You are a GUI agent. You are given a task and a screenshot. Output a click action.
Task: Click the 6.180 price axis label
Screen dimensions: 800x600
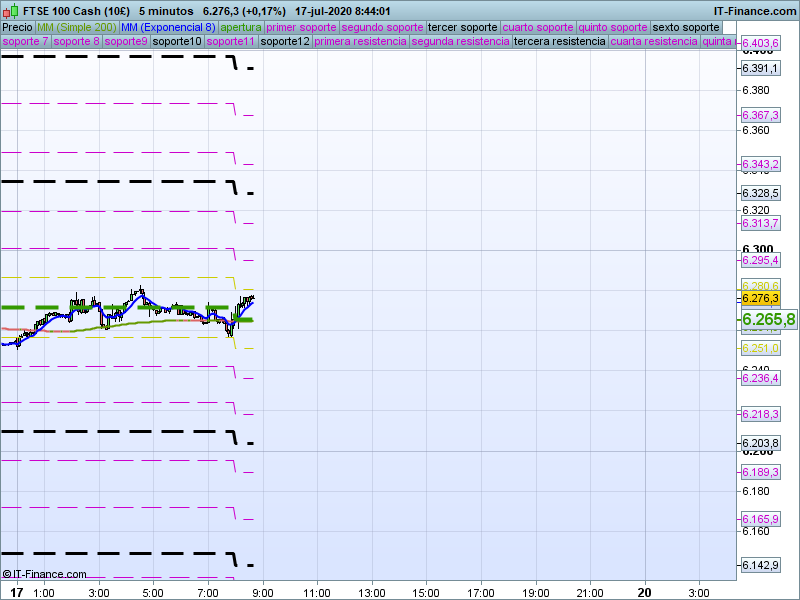pos(756,491)
